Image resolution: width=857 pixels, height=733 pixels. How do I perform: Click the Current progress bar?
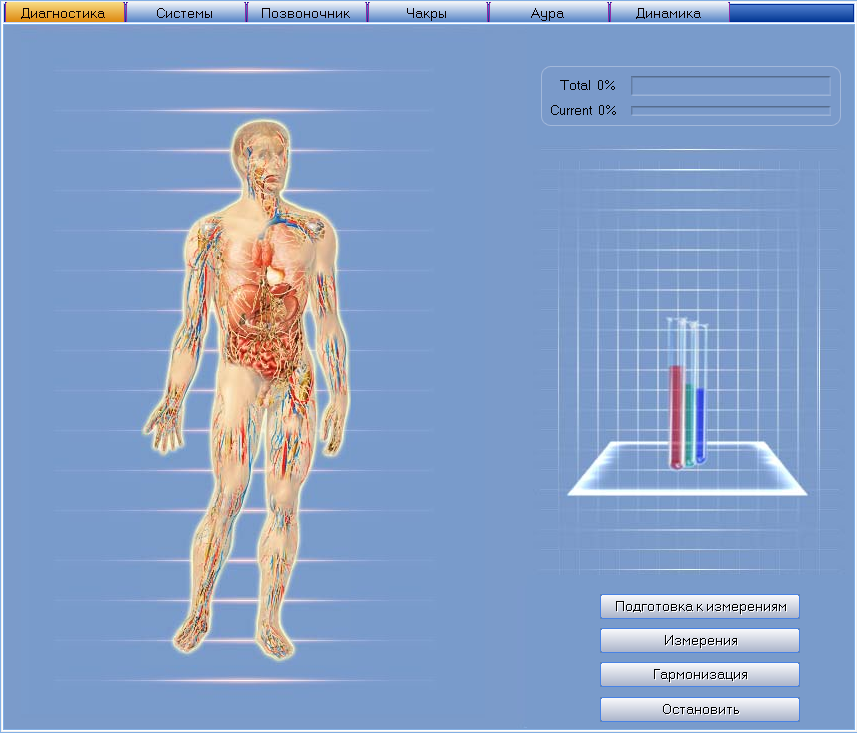pyautogui.click(x=731, y=111)
